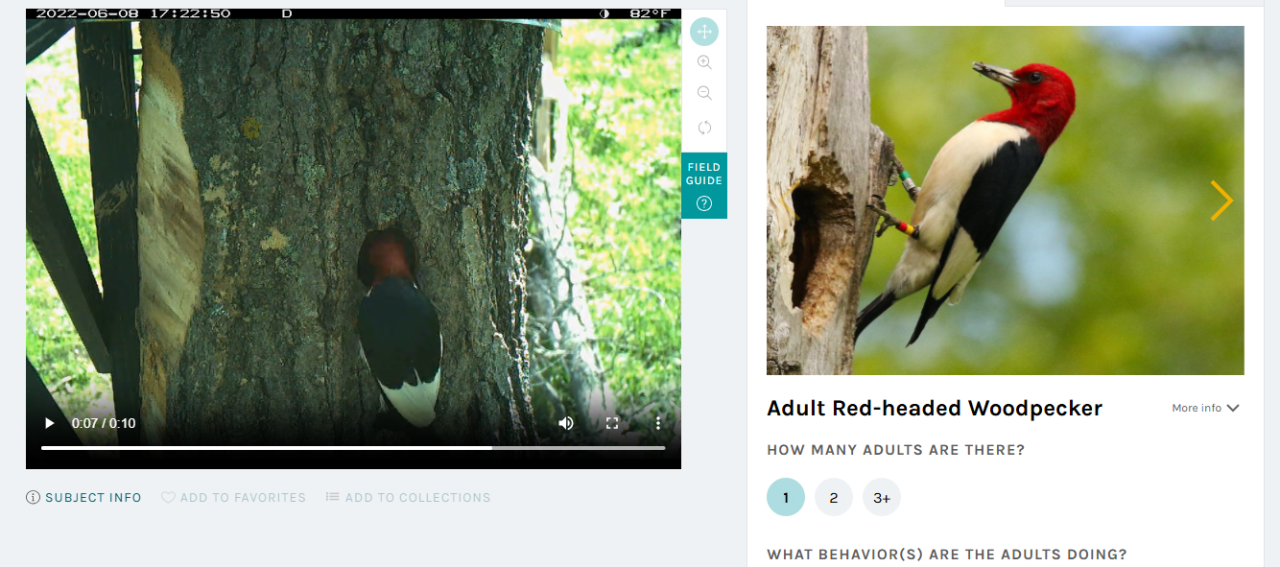This screenshot has height=567, width=1280.
Task: Add subject to collections
Action: pyautogui.click(x=408, y=497)
